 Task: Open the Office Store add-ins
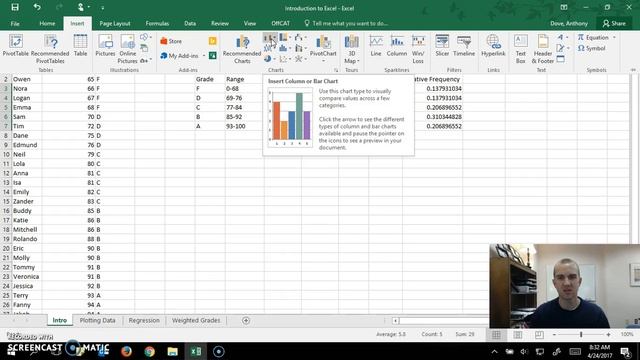[171, 41]
